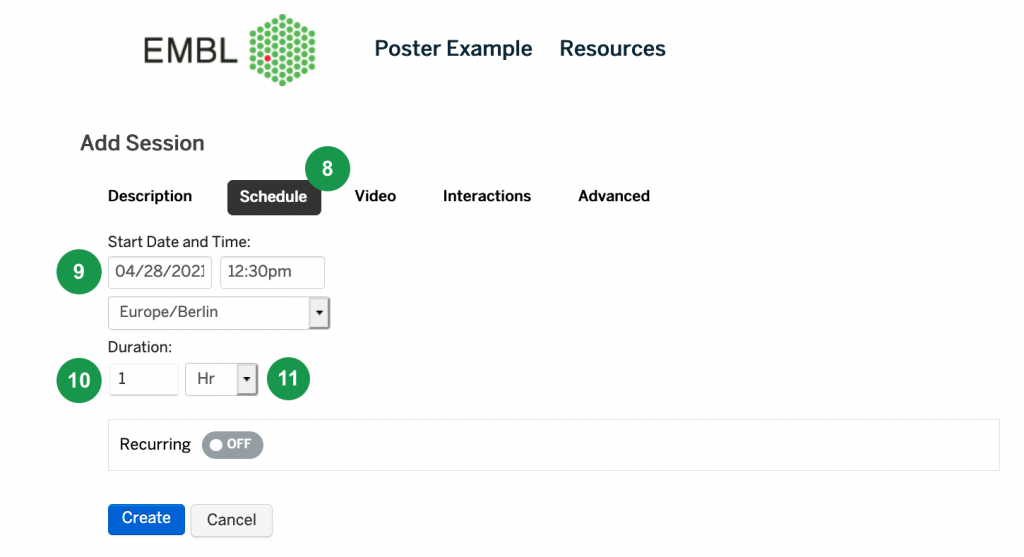Screen dimensions: 1024x557
Task: Click the EMBL text logo
Action: [x=190, y=51]
